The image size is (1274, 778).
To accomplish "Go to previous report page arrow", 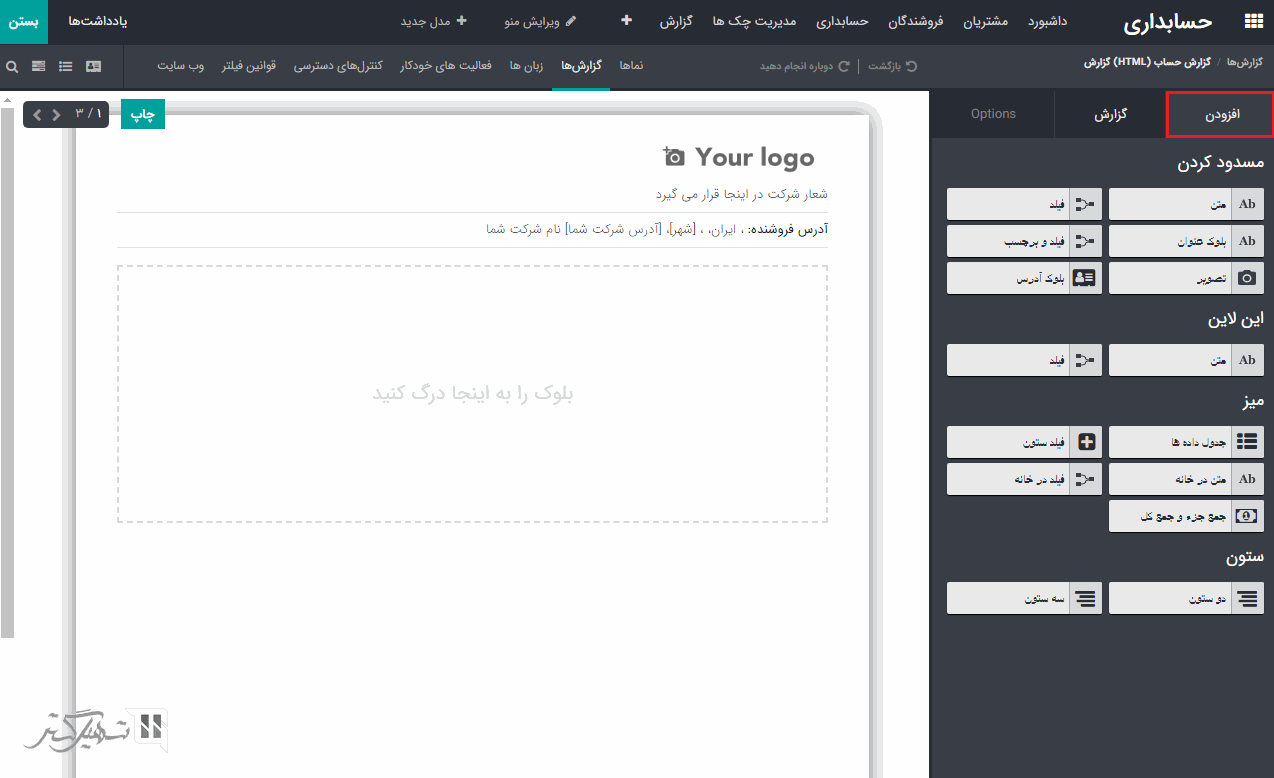I will (x=38, y=114).
